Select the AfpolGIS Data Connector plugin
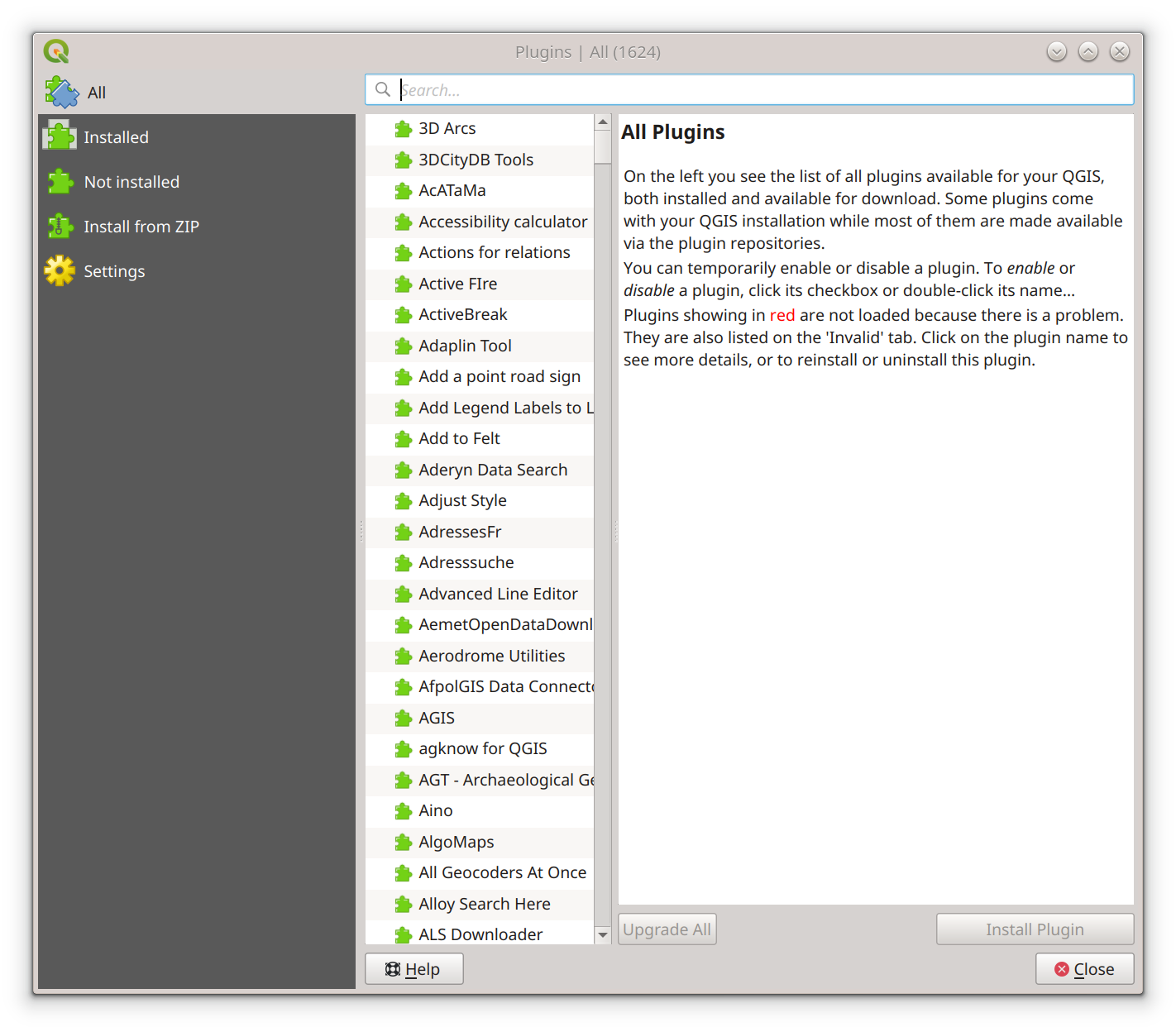This screenshot has width=1176, height=1027. pyautogui.click(x=480, y=687)
